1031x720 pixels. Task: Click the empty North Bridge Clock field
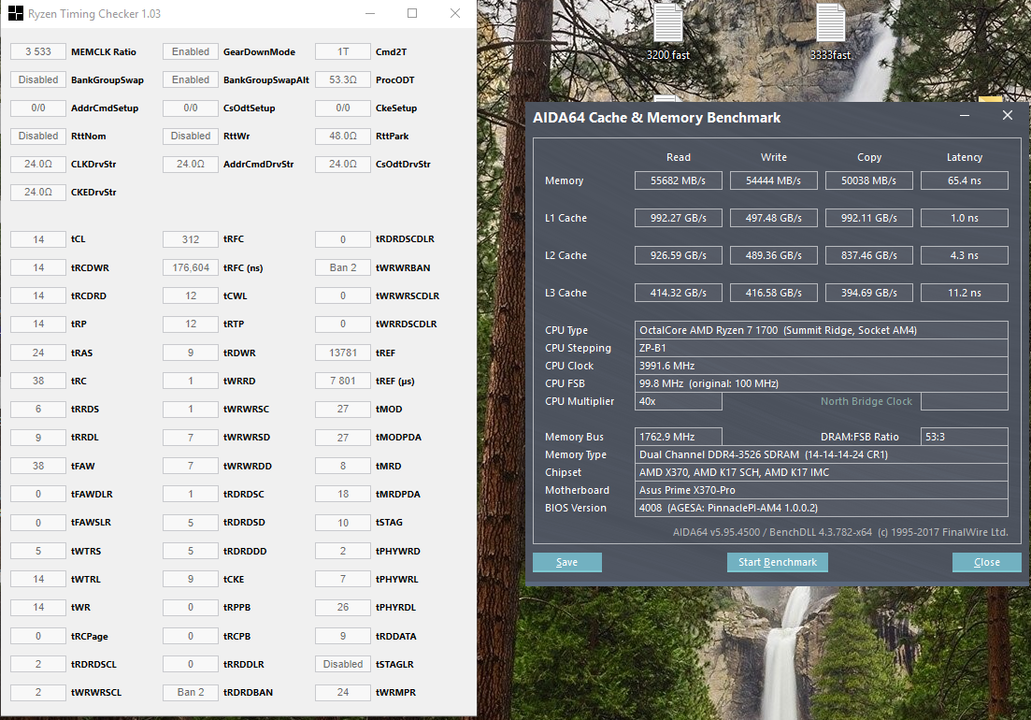[964, 401]
